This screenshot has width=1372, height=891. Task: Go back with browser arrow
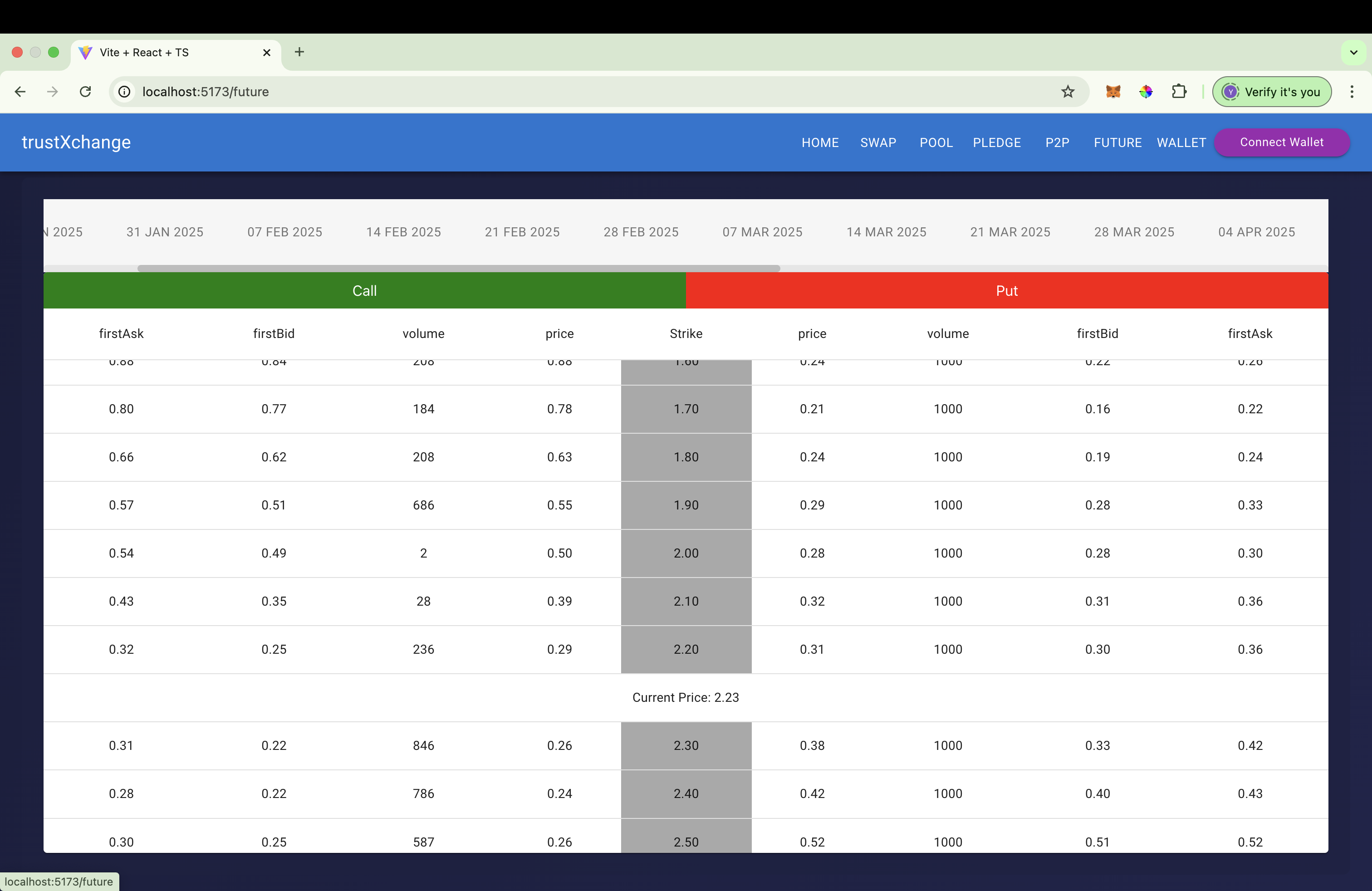coord(20,92)
